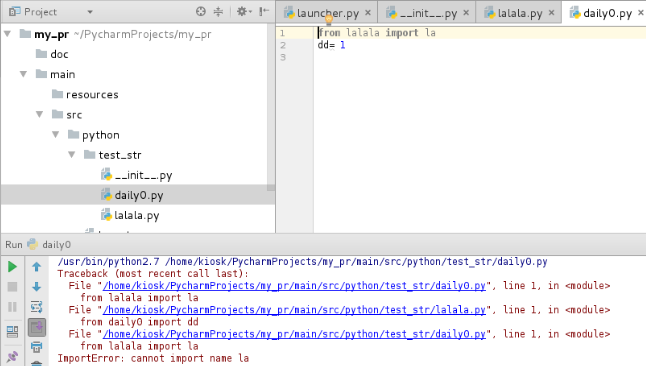The image size is (646, 366).
Task: Click line number 2 in editor gutter
Action: [x=283, y=45]
